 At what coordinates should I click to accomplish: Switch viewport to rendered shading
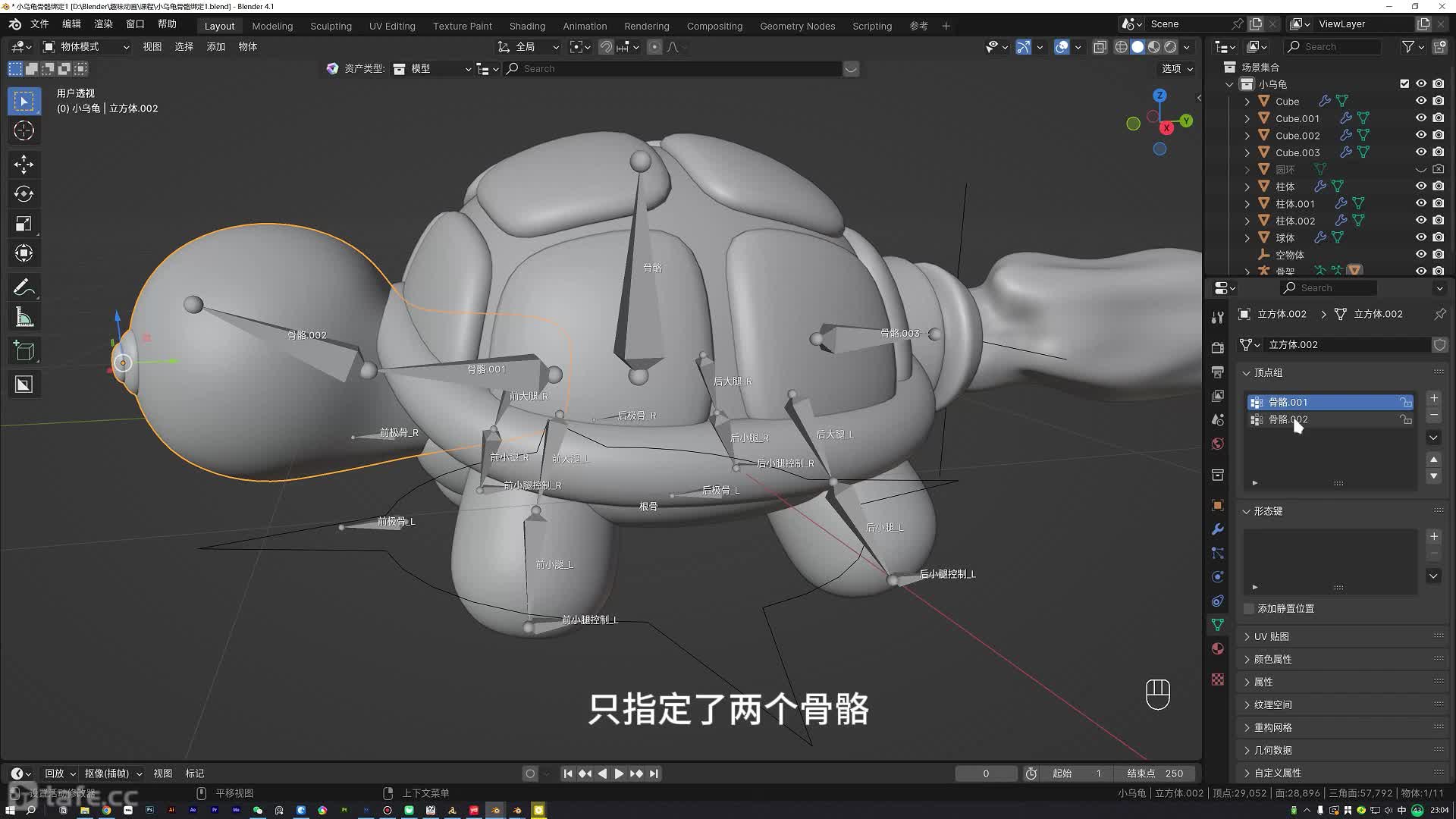[1171, 47]
